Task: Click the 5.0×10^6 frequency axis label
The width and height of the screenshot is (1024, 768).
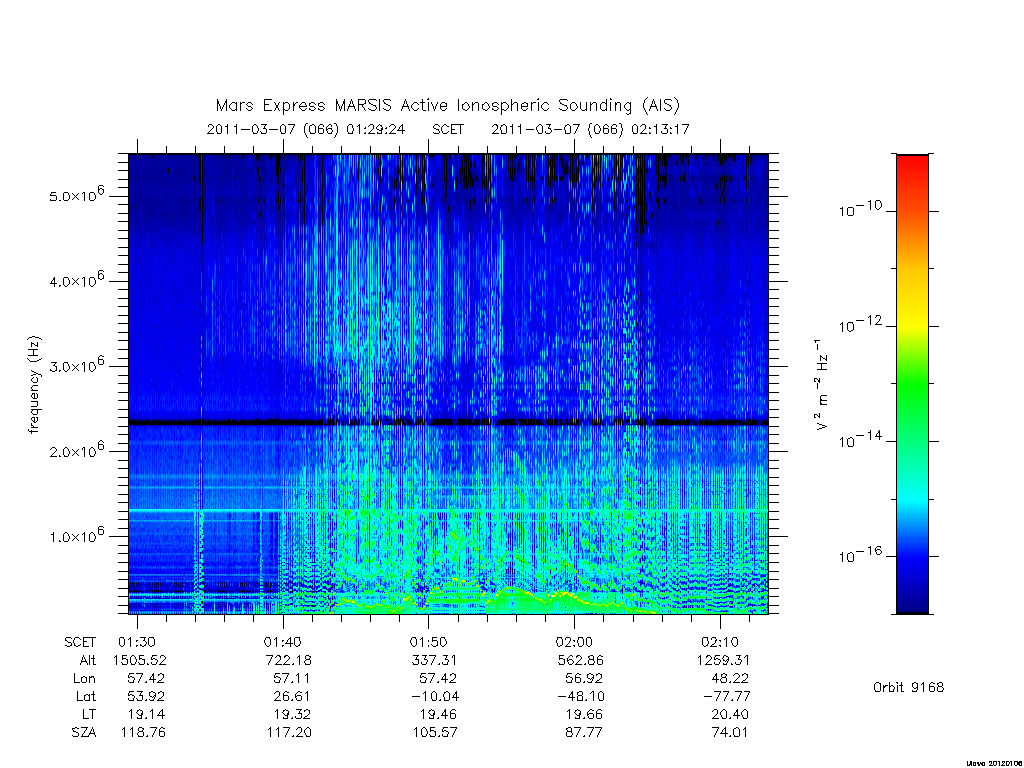Action: coord(77,194)
